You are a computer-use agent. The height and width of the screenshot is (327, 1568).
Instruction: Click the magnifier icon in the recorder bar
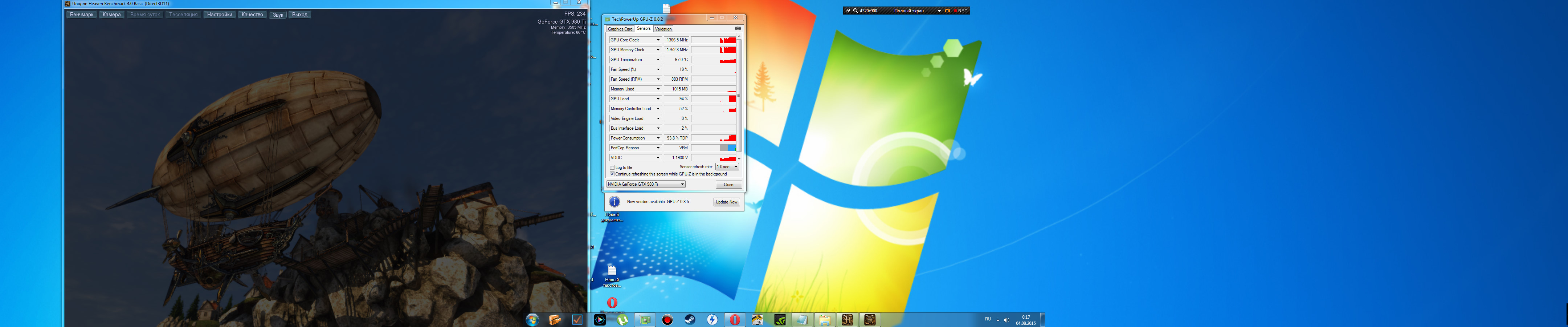(x=855, y=11)
